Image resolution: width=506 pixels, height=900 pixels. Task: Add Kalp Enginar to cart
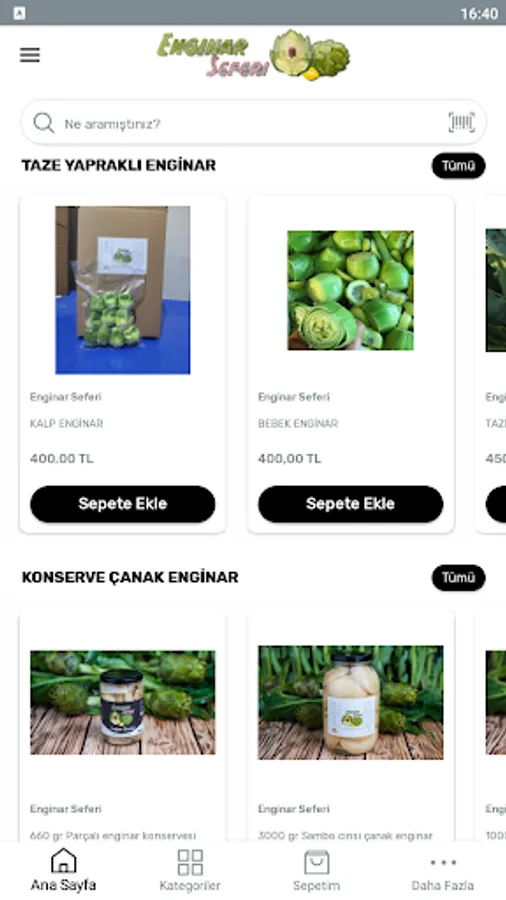point(123,504)
